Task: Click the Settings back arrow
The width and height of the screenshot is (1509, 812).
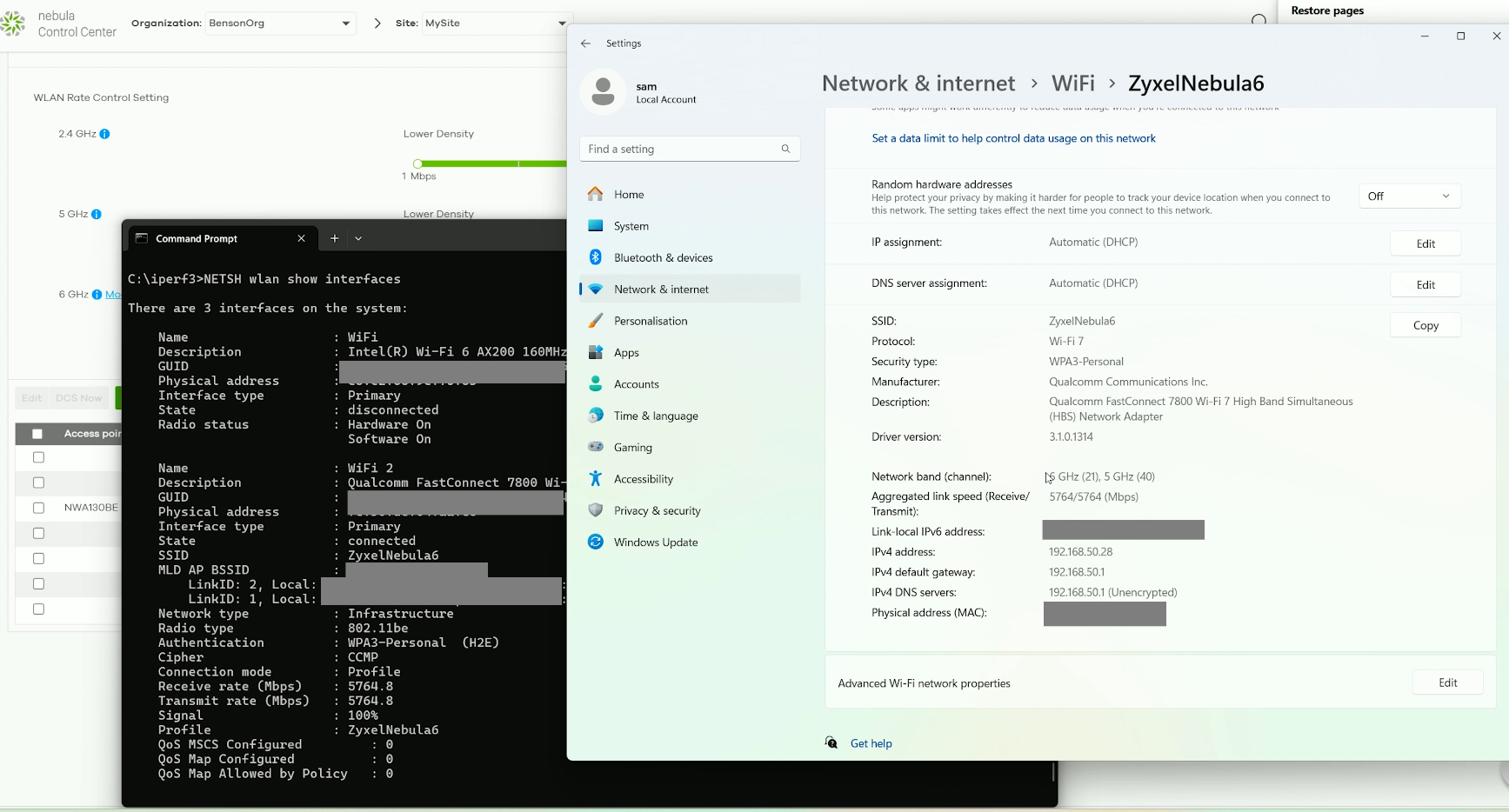Action: click(x=585, y=43)
